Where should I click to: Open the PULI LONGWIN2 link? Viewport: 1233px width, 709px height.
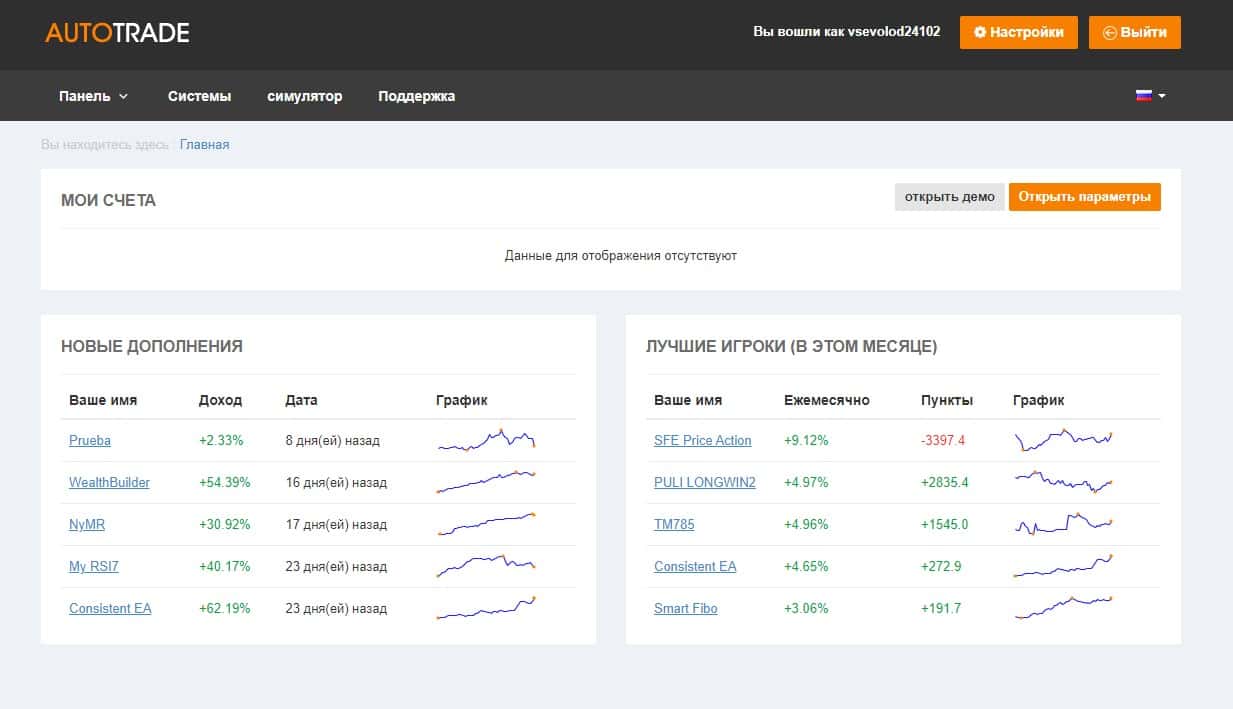tap(705, 482)
